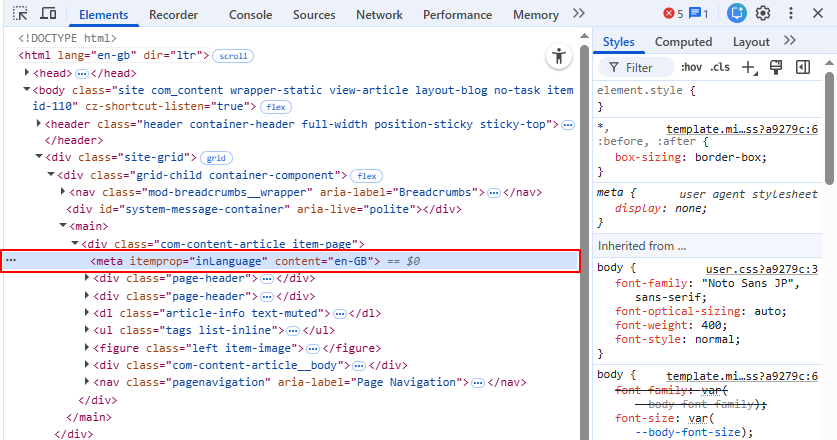The image size is (837, 440).
Task: Click the accessibility tree toggle button
Action: (x=559, y=56)
